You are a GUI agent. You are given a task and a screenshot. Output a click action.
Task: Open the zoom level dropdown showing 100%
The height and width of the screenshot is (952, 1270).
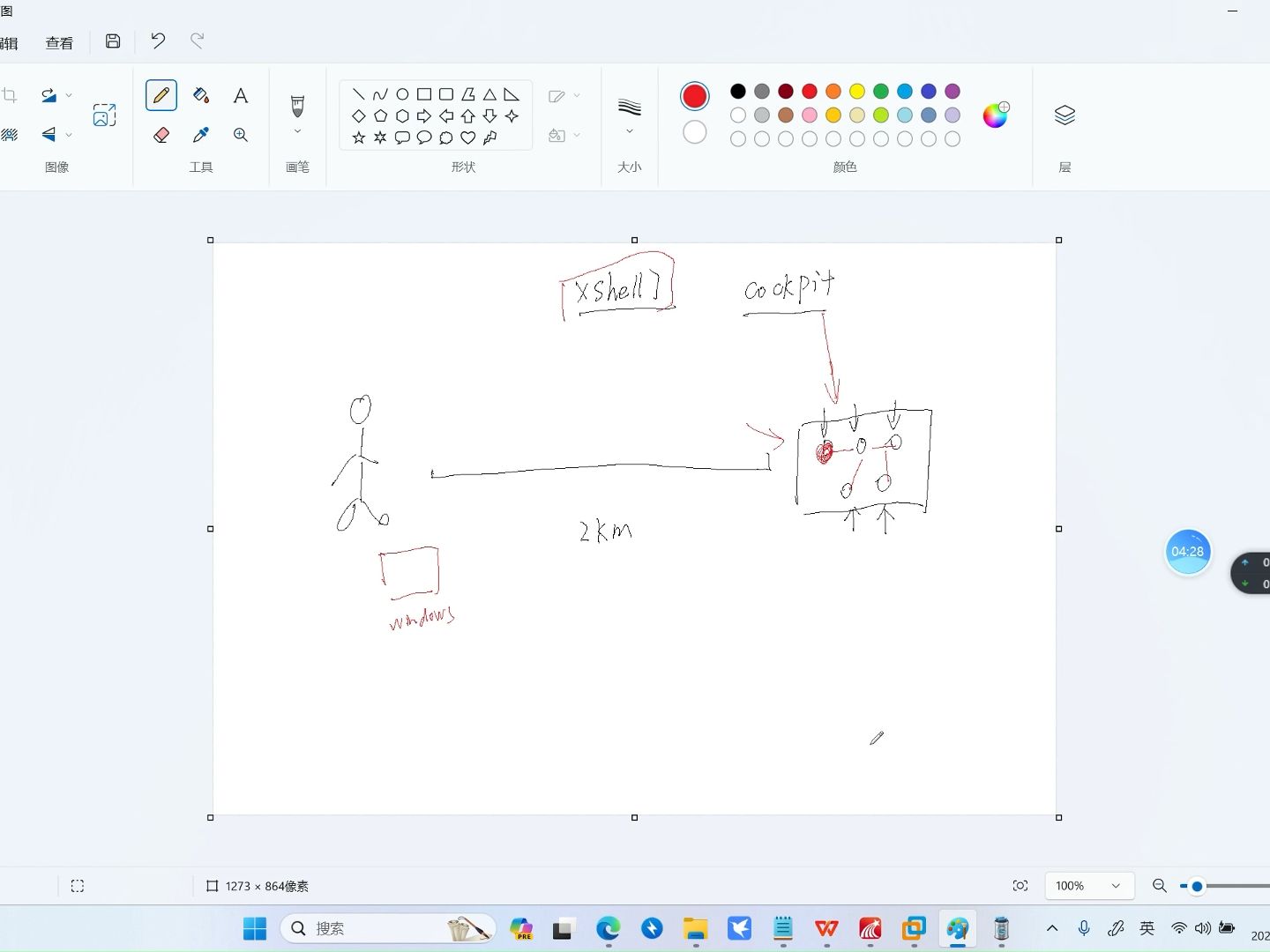(x=1089, y=886)
